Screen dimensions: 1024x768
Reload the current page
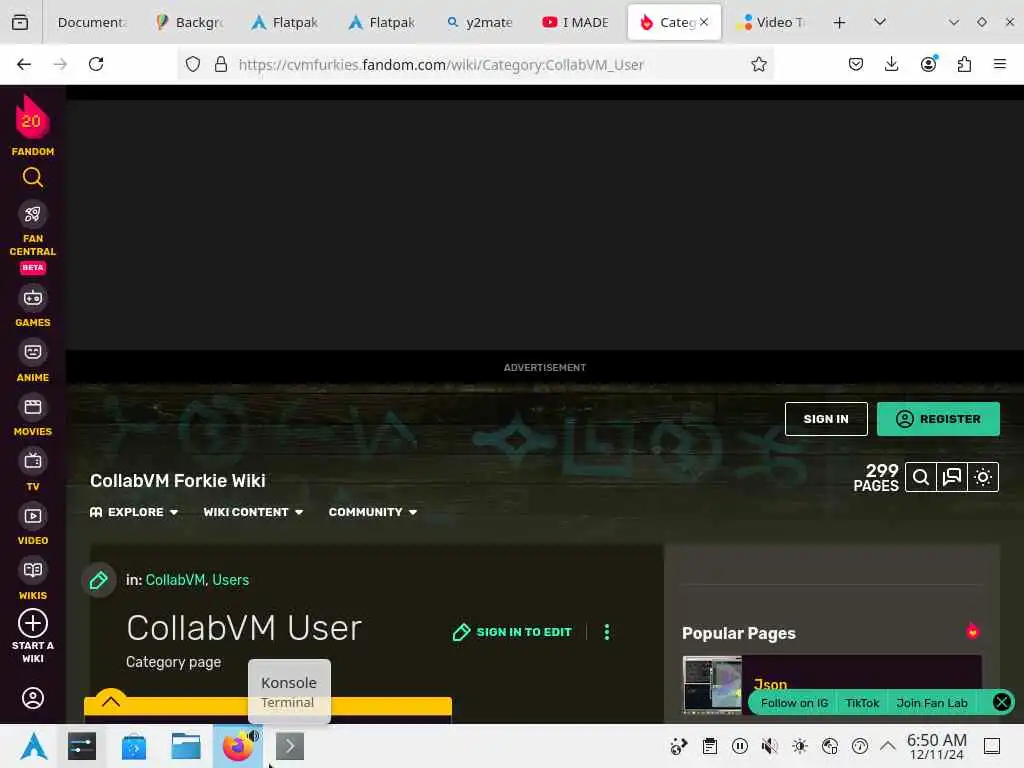(96, 64)
